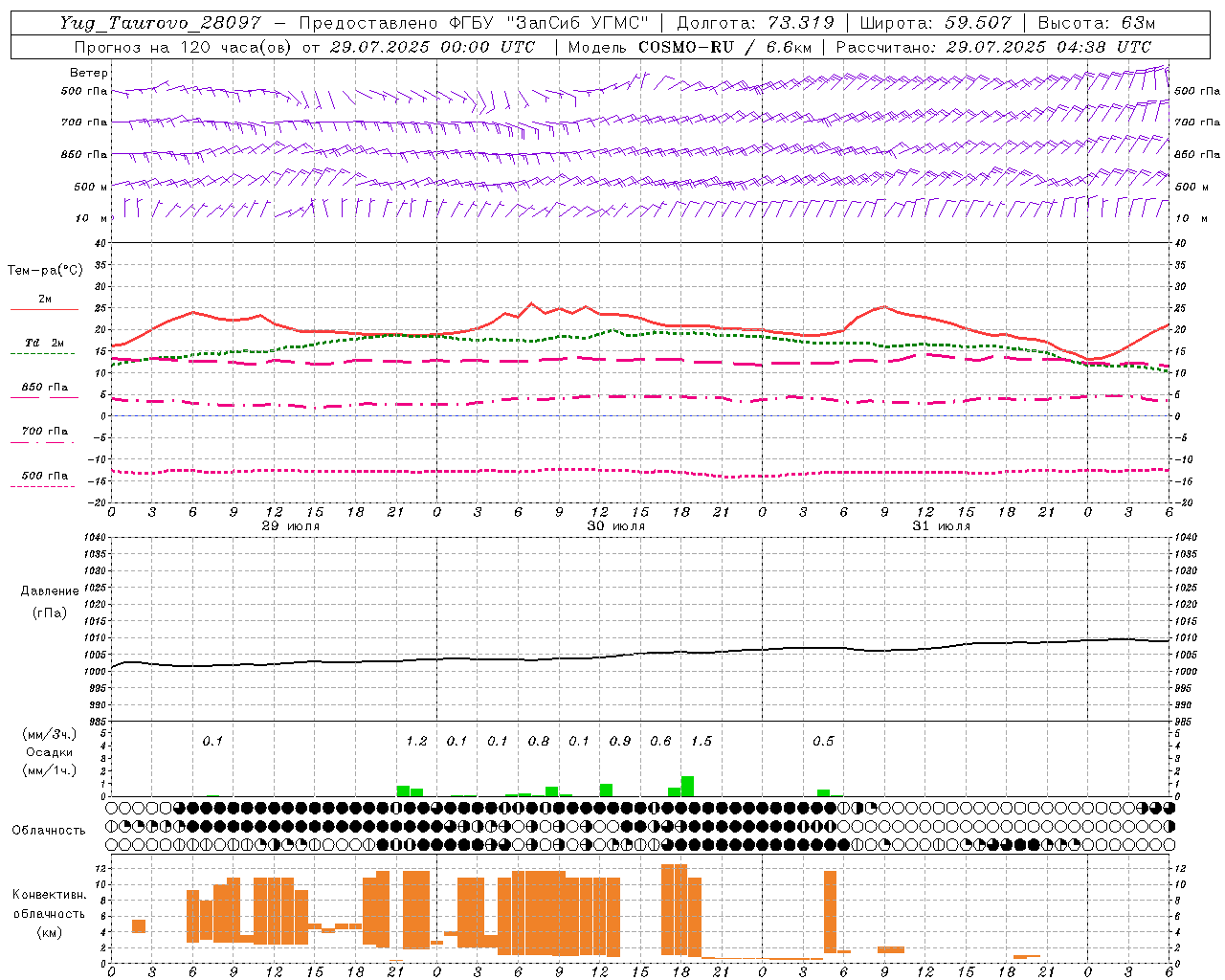Click the Тем-ра(°C) axis title
The image size is (1225, 980).
[x=45, y=271]
